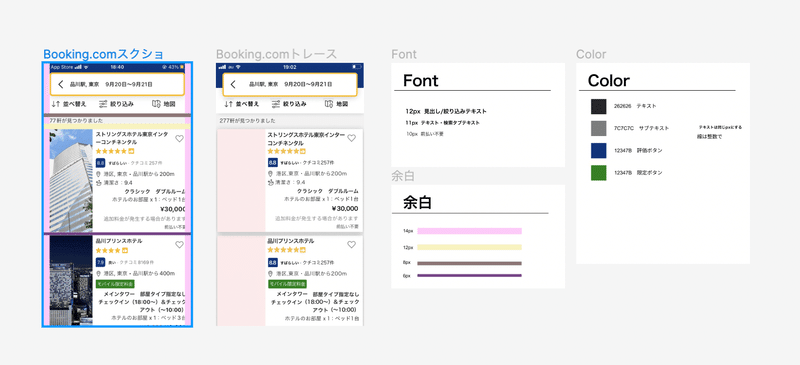Select the navy blue 評価ボタン swatch
Viewport: 800px width, 365px height.
coord(598,151)
